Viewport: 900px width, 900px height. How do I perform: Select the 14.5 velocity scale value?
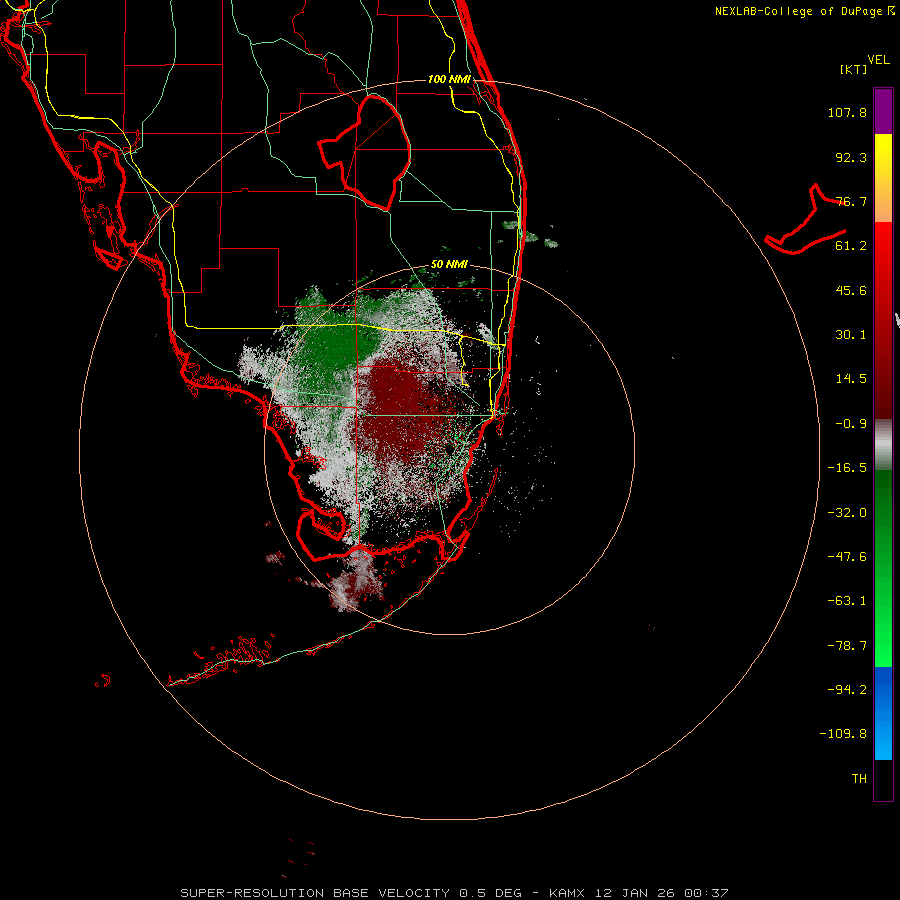pos(851,379)
